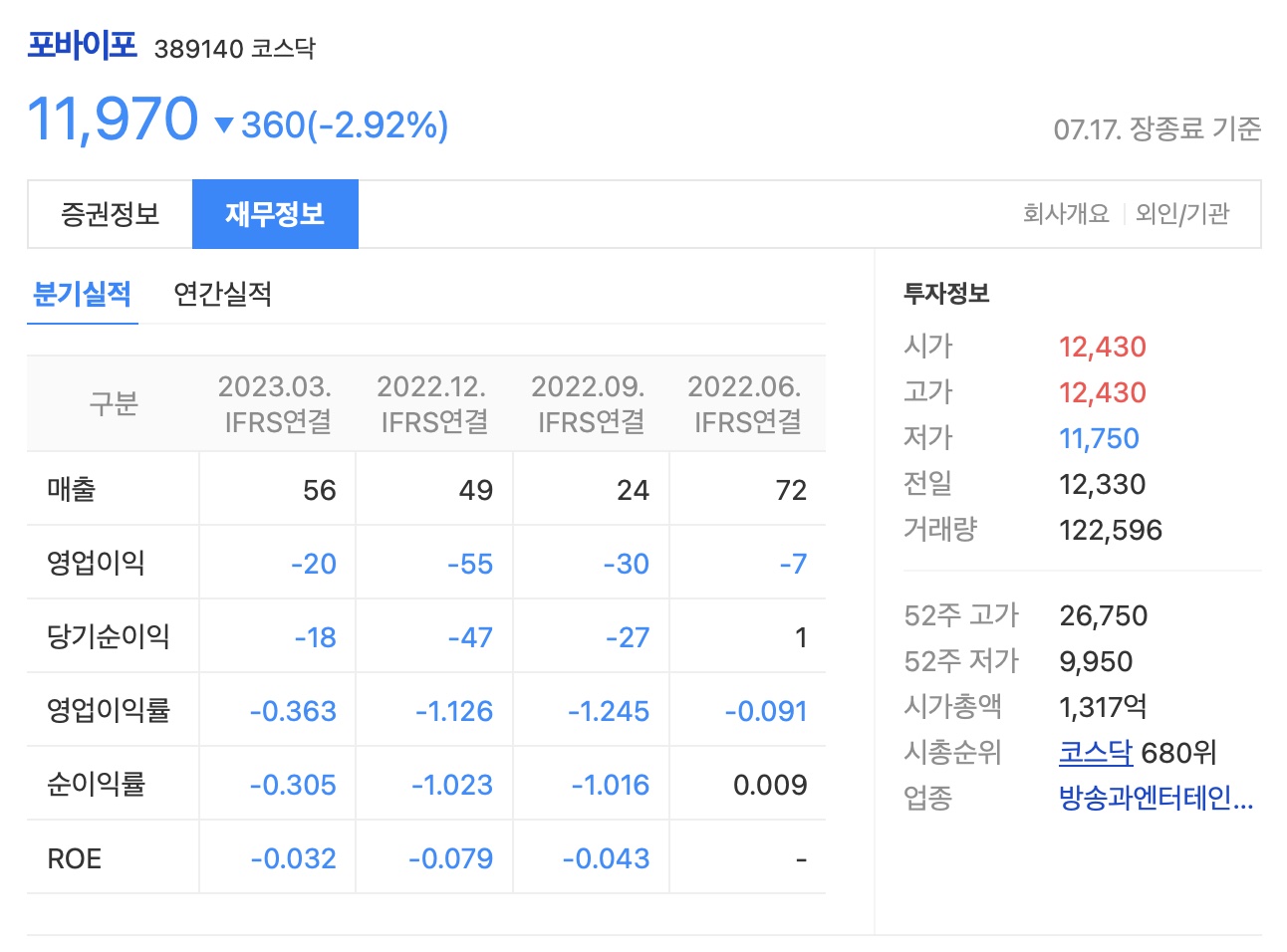Open the 회사개요 page

point(1068,212)
